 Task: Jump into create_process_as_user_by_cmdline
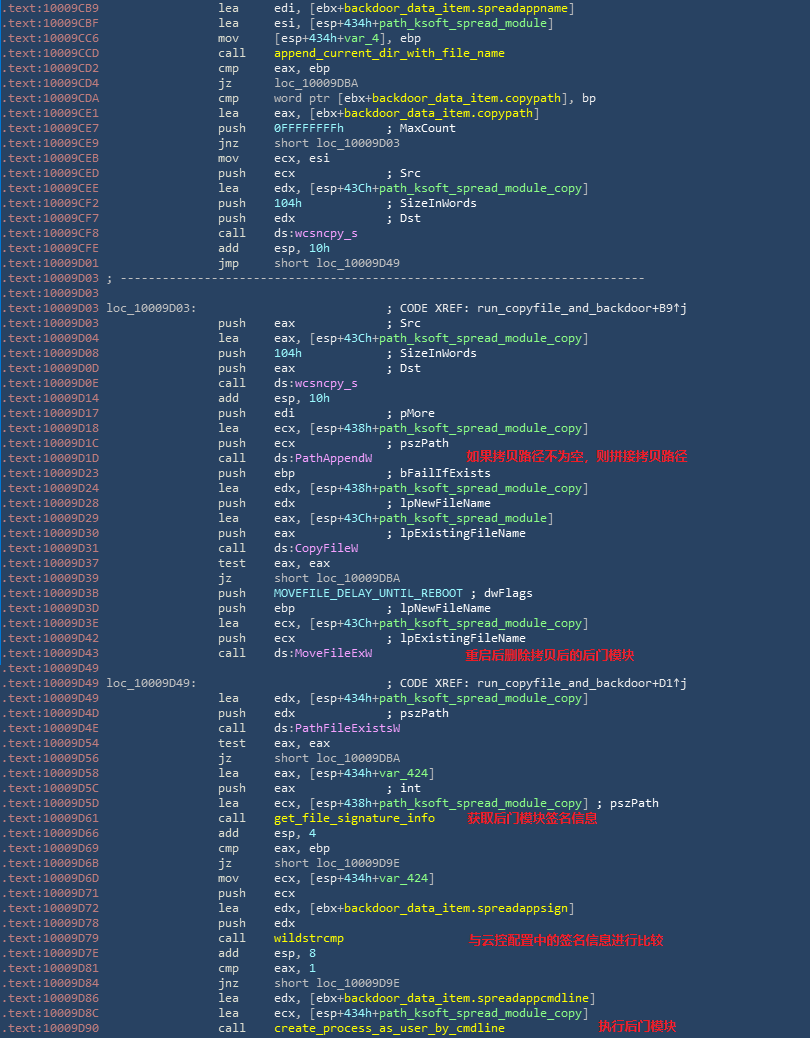389,1028
